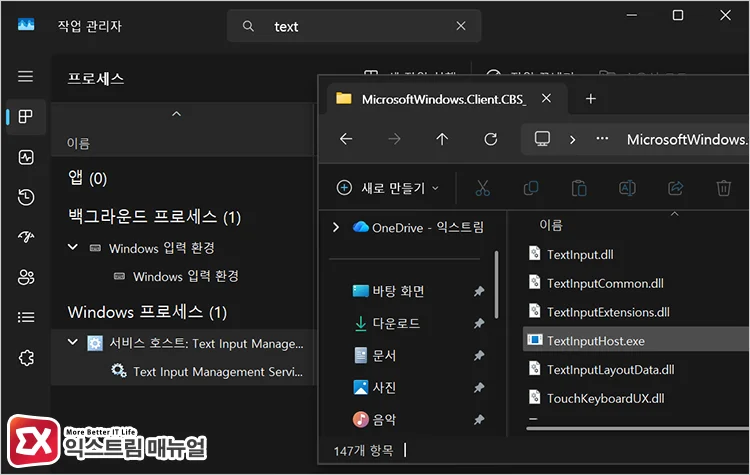Open Startup apps page icon
Image resolution: width=750 pixels, height=475 pixels.
tap(25, 237)
